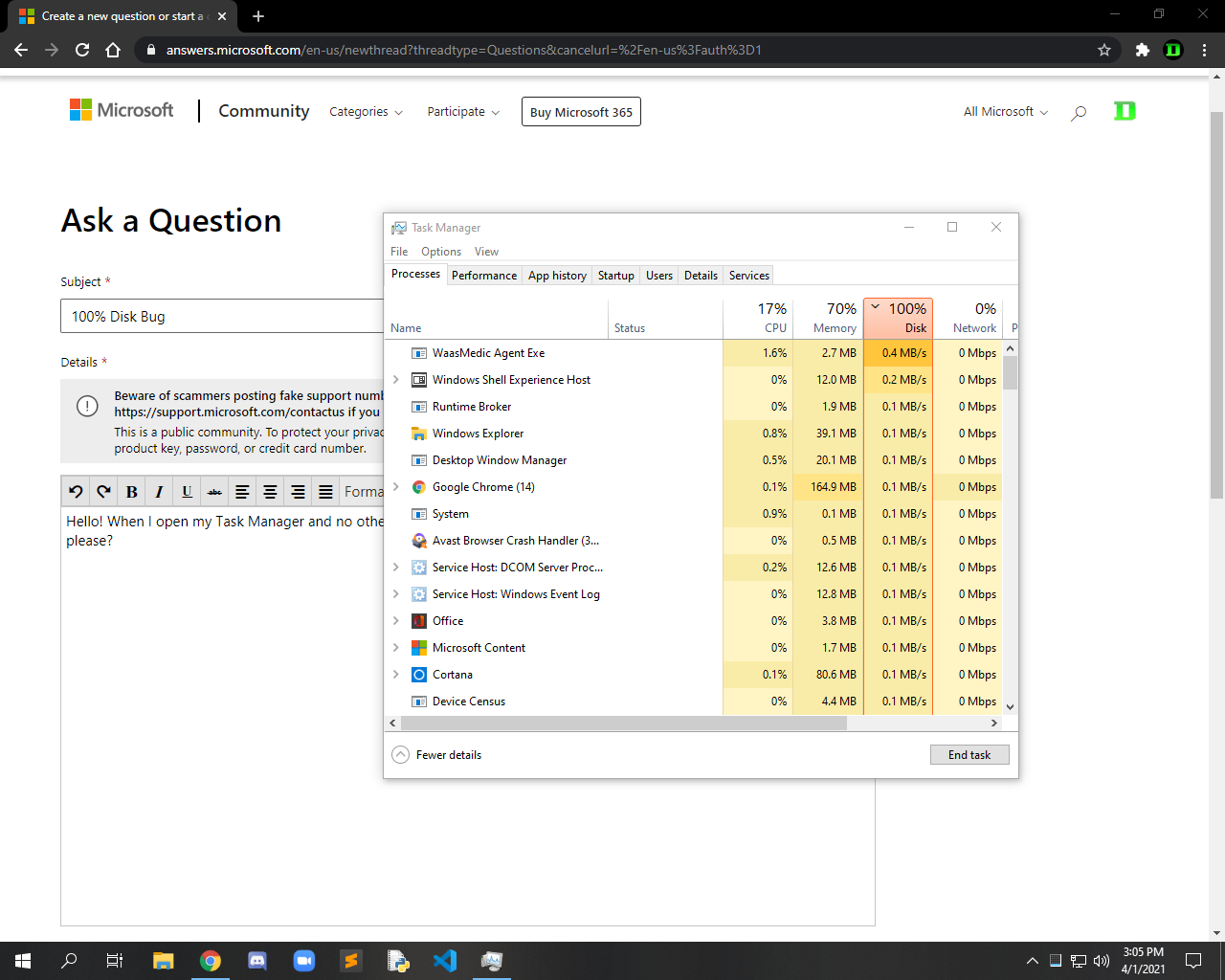Image resolution: width=1225 pixels, height=980 pixels.
Task: Open the green account avatar menu
Action: pyautogui.click(x=1125, y=111)
